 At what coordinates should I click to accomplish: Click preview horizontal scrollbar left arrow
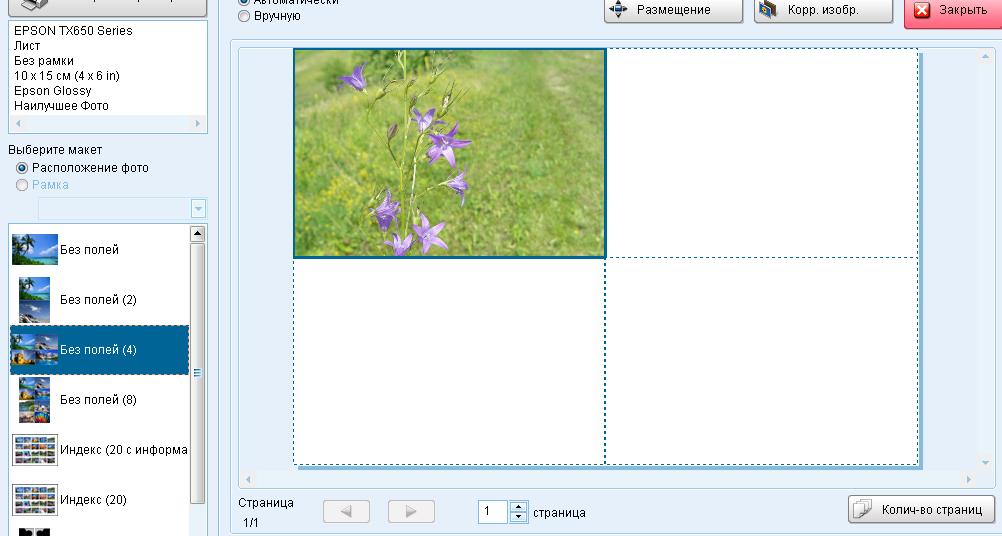point(249,479)
